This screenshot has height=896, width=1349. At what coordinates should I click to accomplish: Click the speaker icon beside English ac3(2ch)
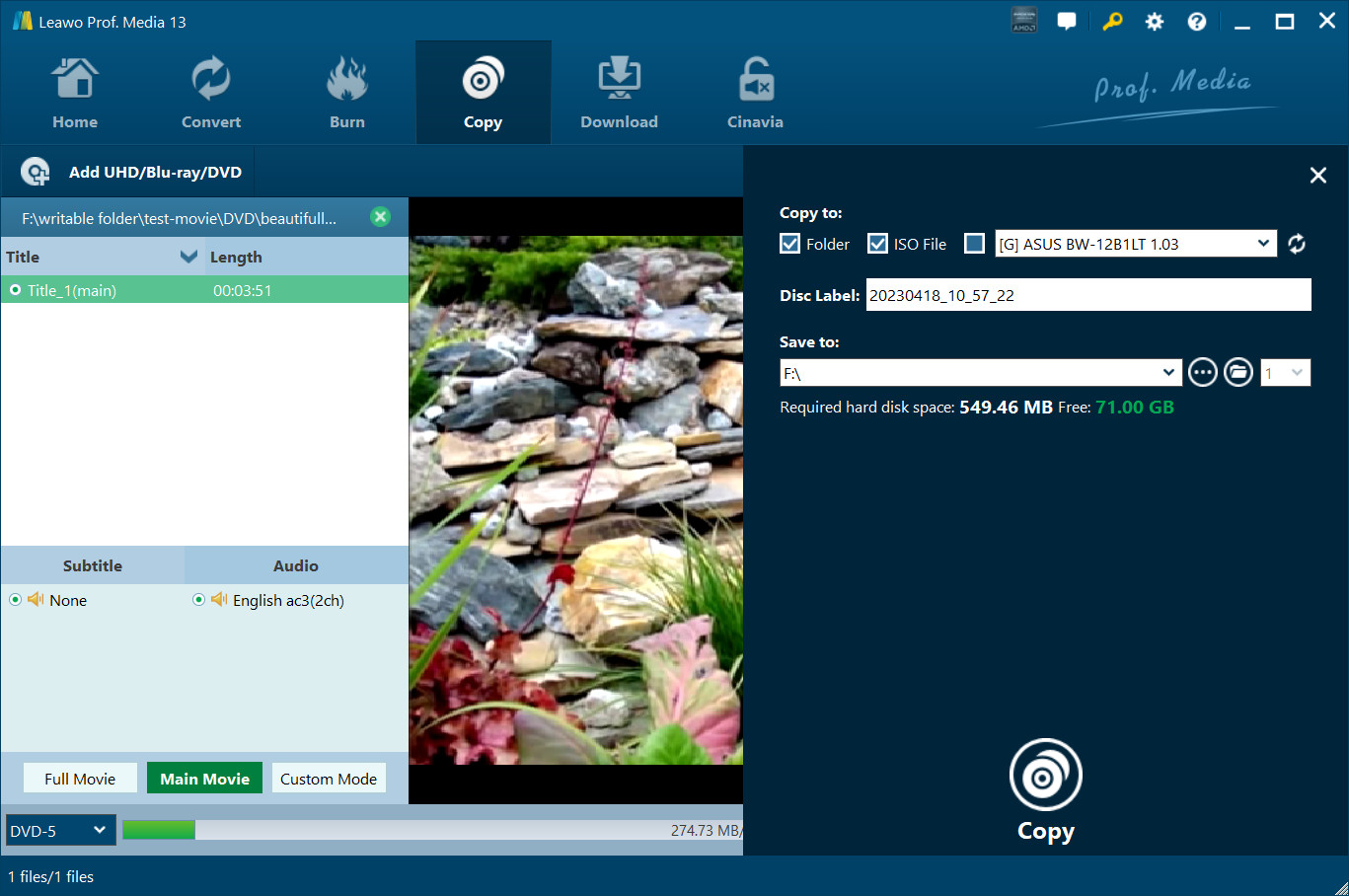(x=219, y=599)
